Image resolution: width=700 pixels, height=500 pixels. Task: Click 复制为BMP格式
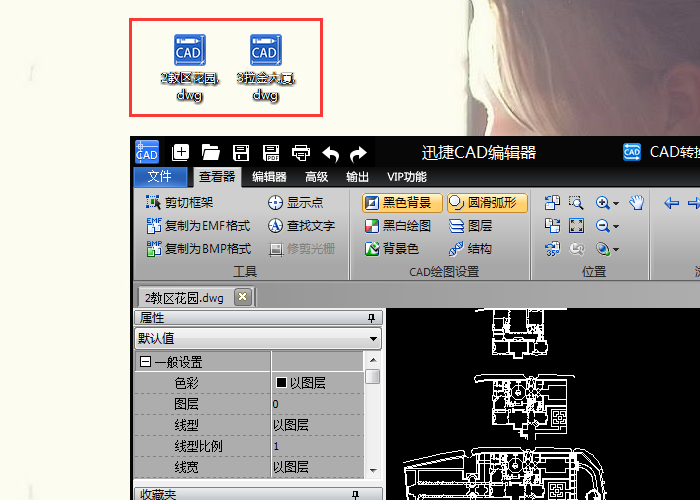[199, 249]
